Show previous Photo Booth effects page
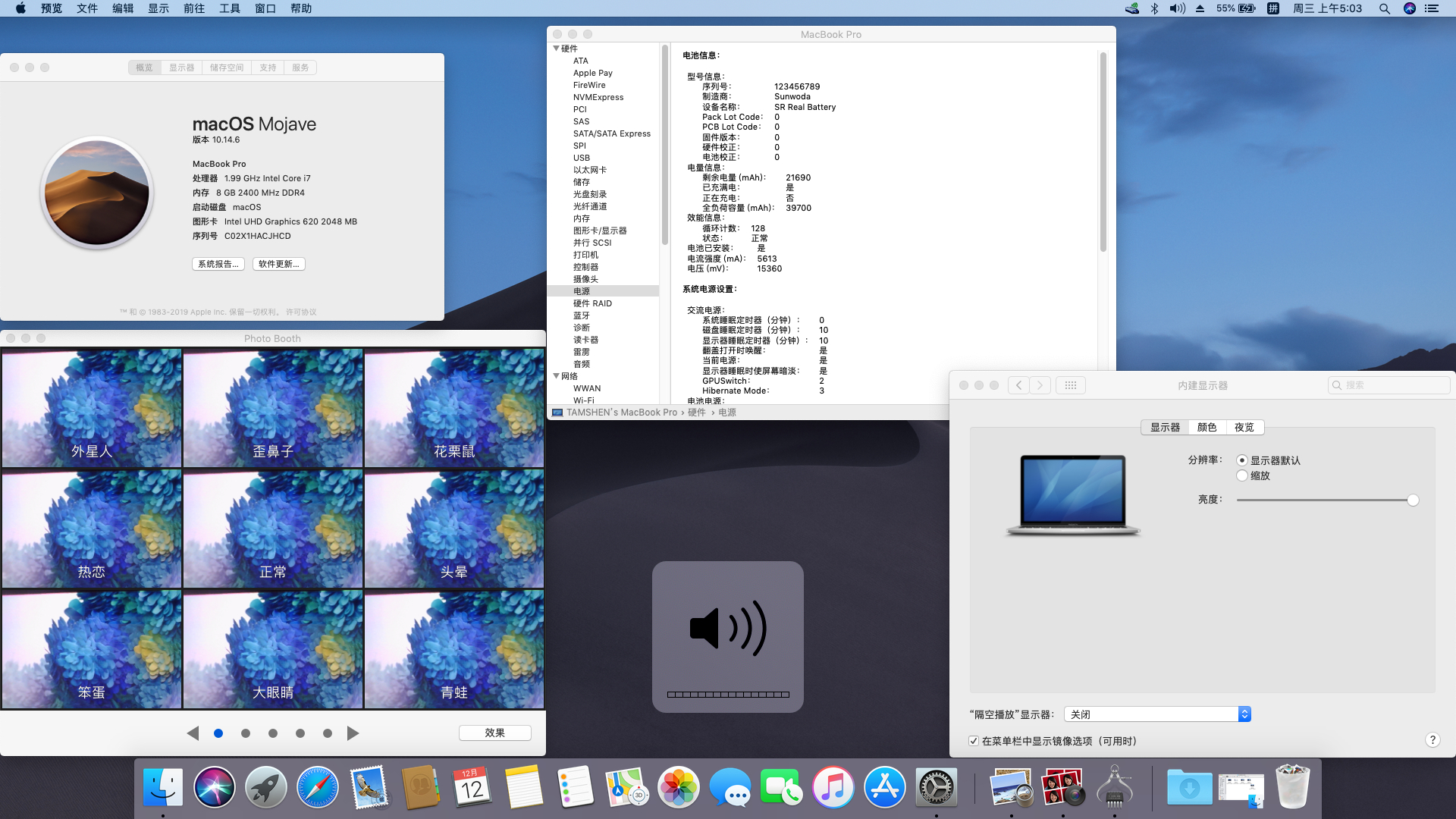Image resolution: width=1456 pixels, height=819 pixels. 193,733
